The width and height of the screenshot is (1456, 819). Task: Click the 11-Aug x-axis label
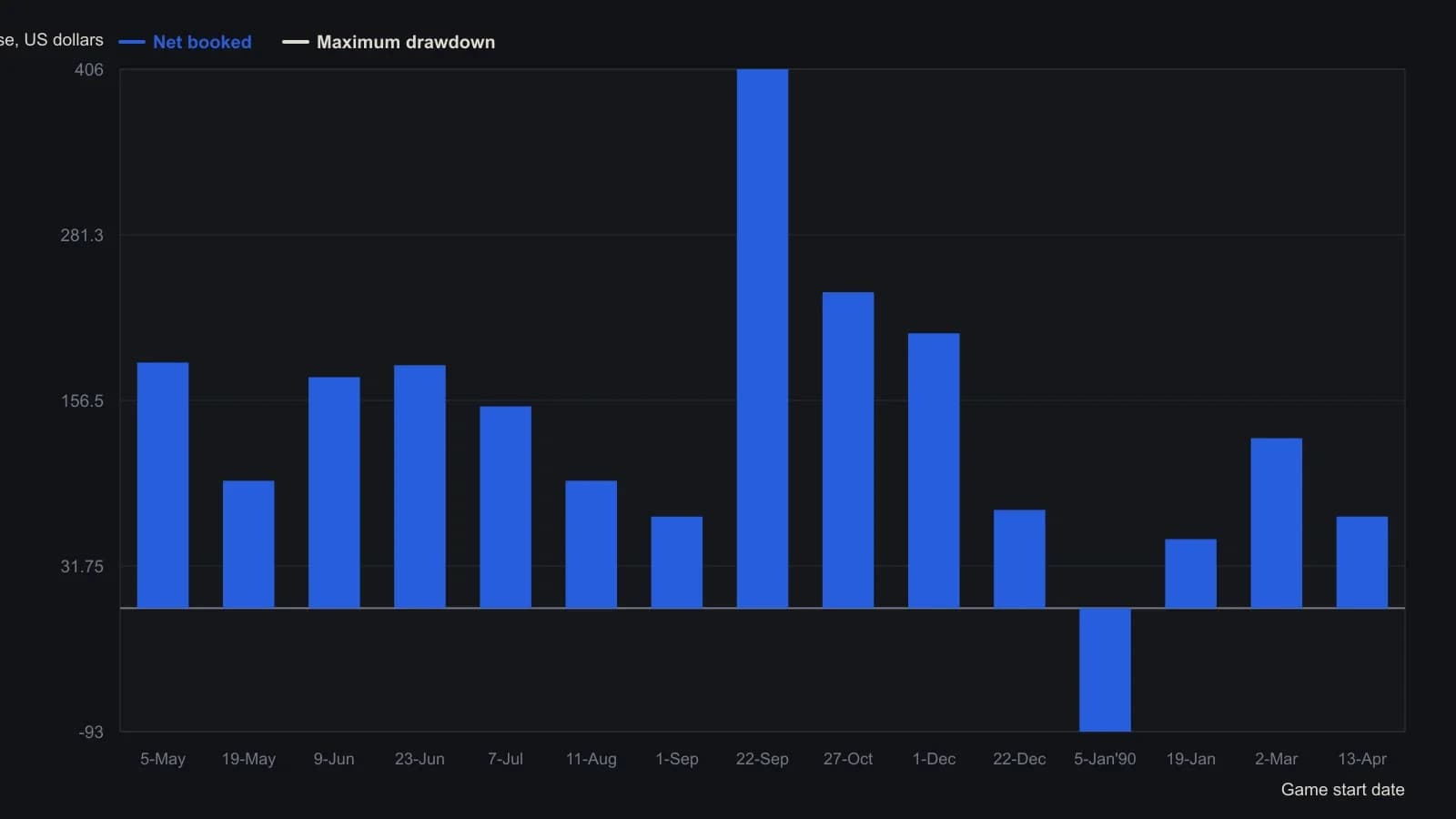[x=591, y=759]
